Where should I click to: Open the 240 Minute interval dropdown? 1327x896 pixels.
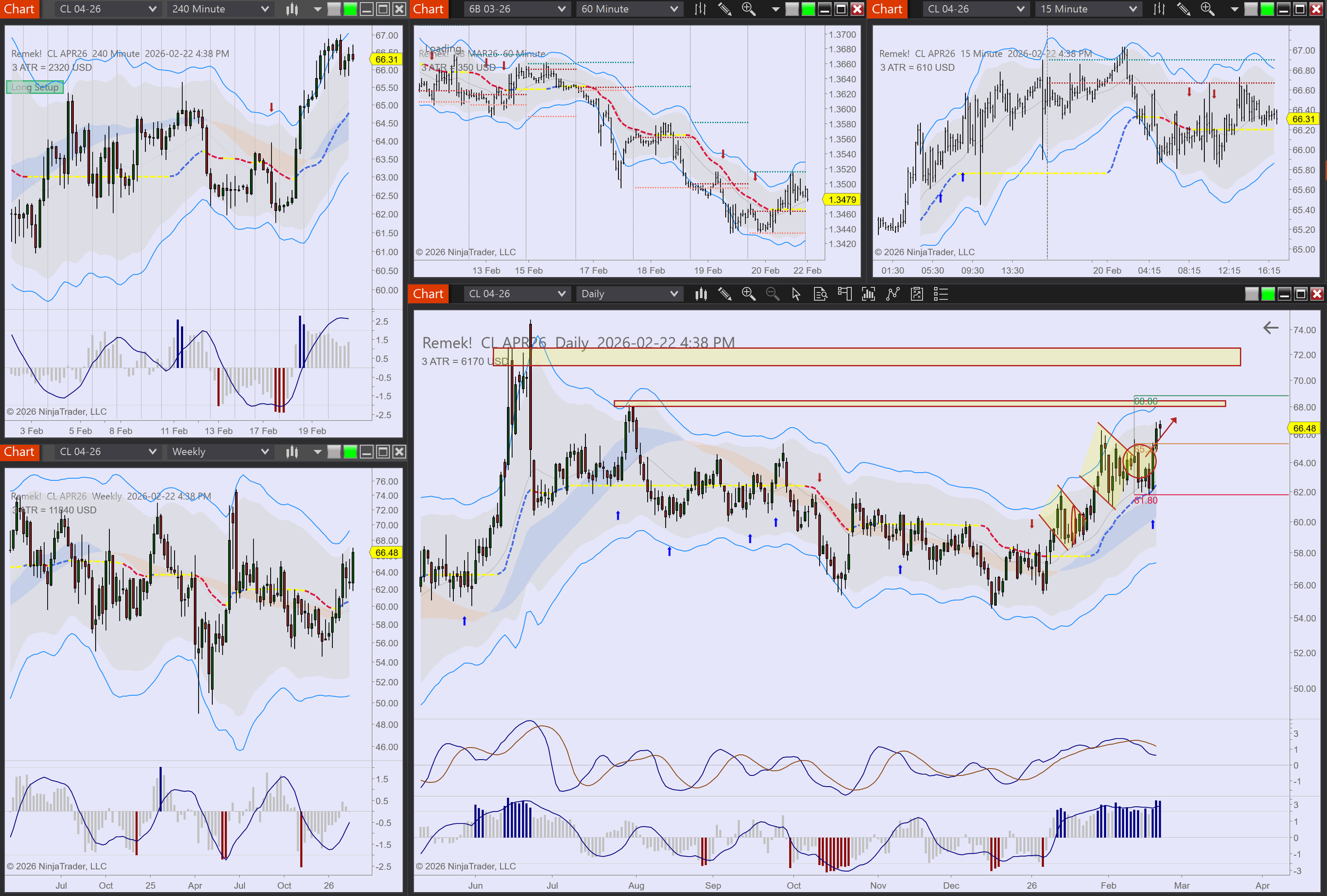click(x=220, y=9)
